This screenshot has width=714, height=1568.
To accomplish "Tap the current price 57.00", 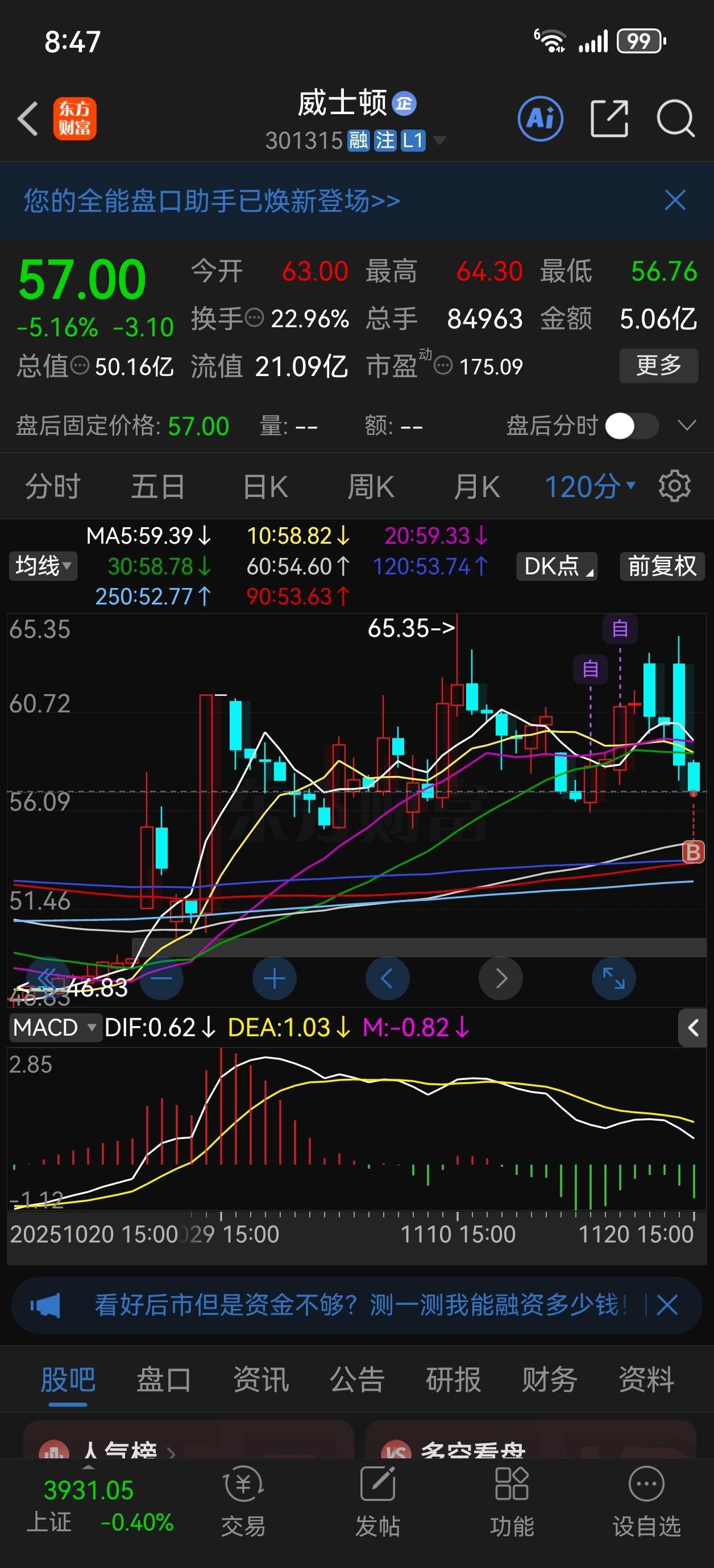I will coord(82,279).
